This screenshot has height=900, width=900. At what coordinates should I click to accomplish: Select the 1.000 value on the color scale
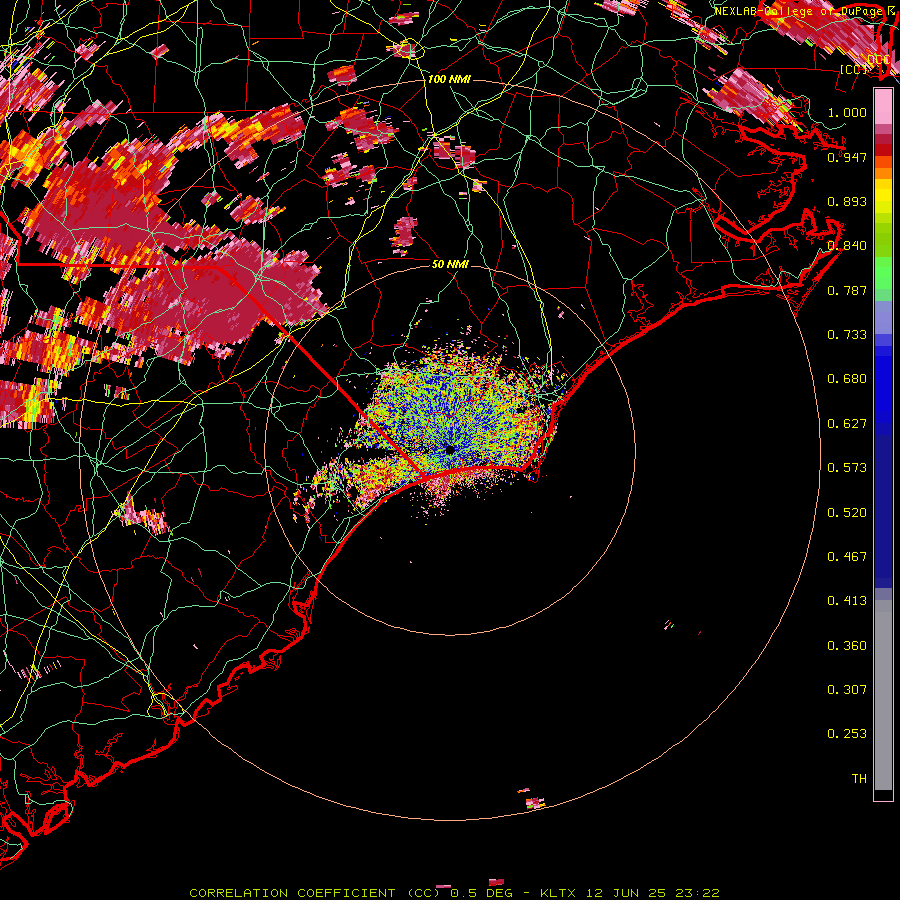[x=847, y=112]
